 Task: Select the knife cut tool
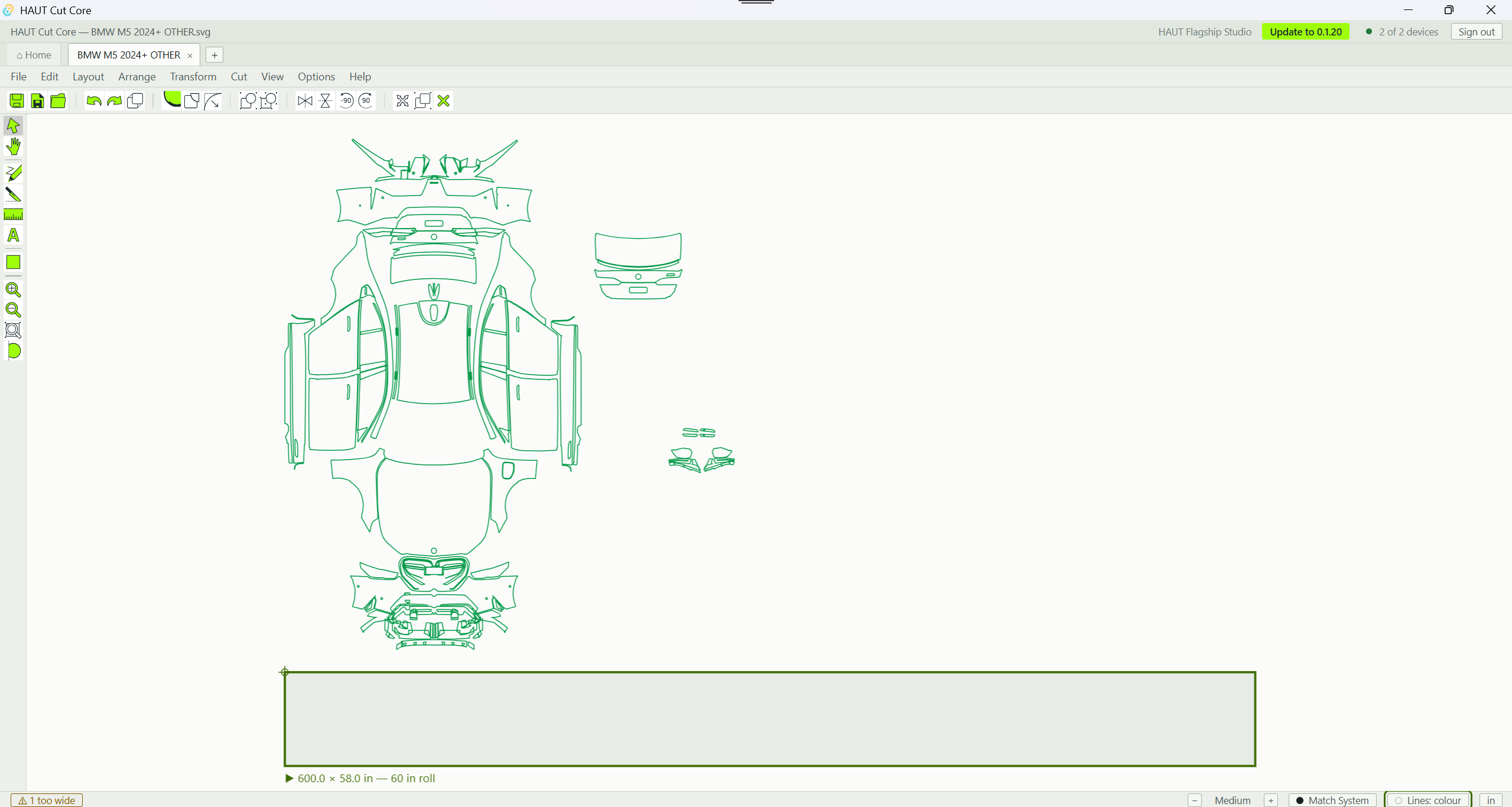13,194
